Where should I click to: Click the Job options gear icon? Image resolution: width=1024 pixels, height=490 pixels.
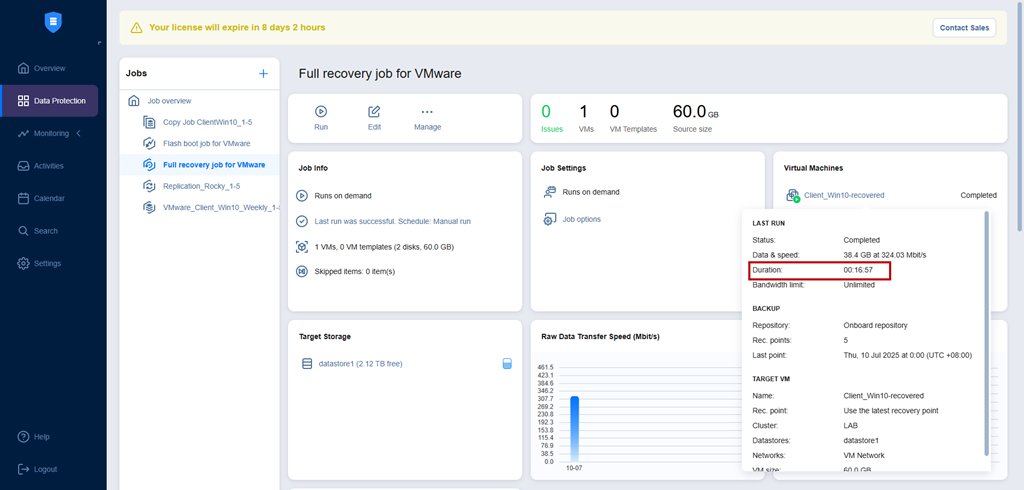tap(549, 220)
